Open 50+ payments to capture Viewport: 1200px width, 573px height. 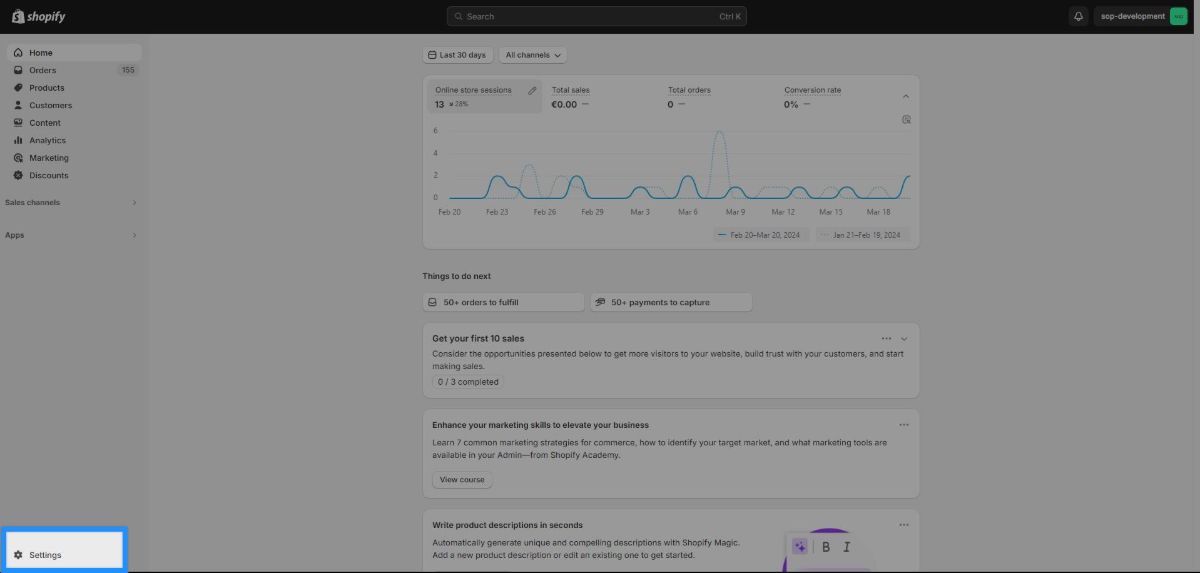(671, 302)
